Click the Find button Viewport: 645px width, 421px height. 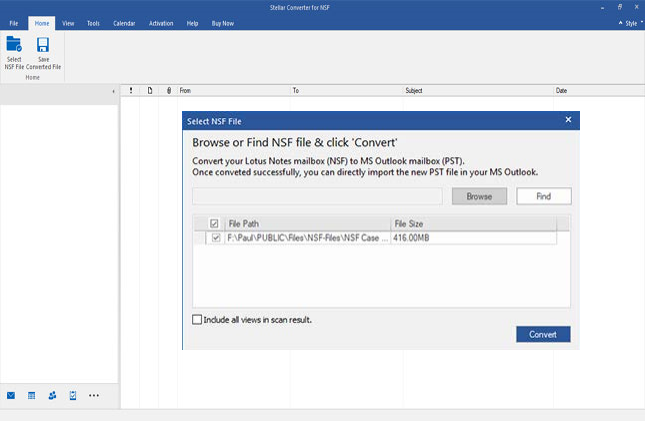pyautogui.click(x=544, y=196)
